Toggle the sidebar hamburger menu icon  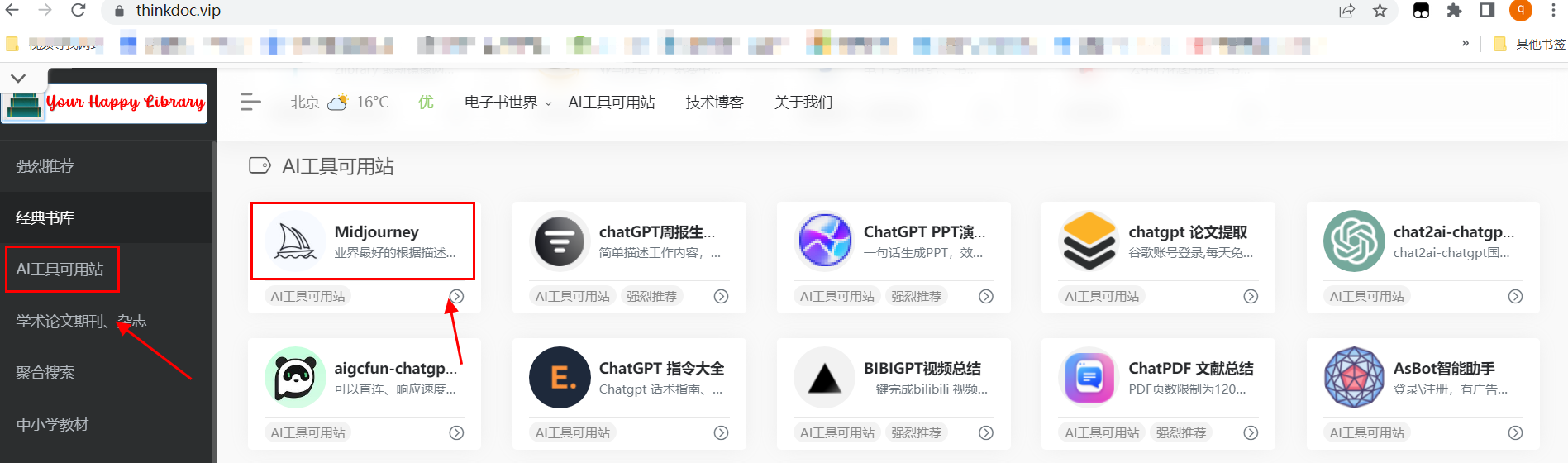(x=250, y=102)
